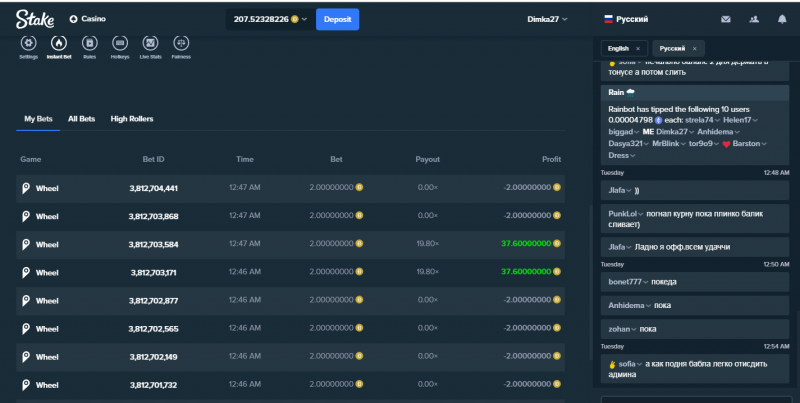This screenshot has height=403, width=800.
Task: Open bet ID 3,812,702,877
Action: (x=154, y=300)
